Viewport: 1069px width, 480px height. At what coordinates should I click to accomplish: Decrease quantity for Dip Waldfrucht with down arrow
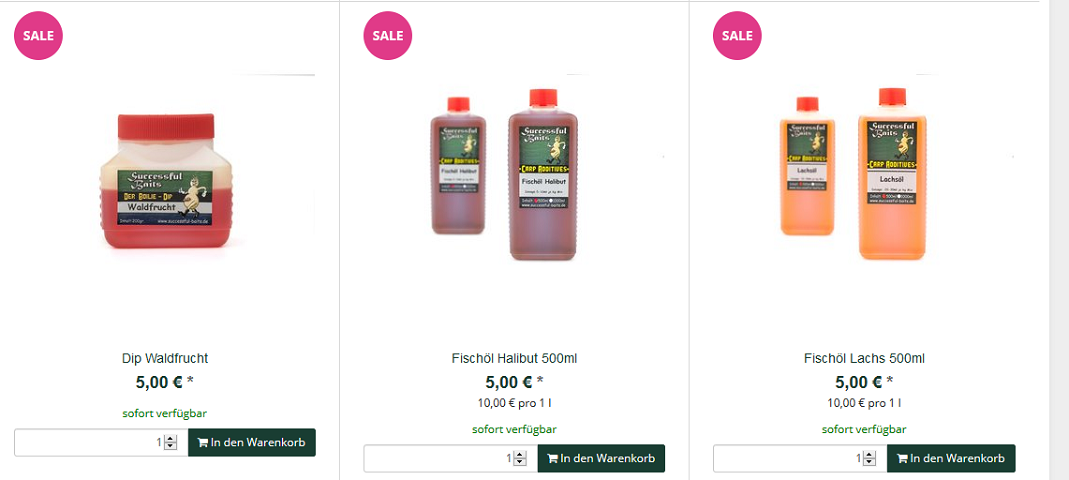(170, 446)
